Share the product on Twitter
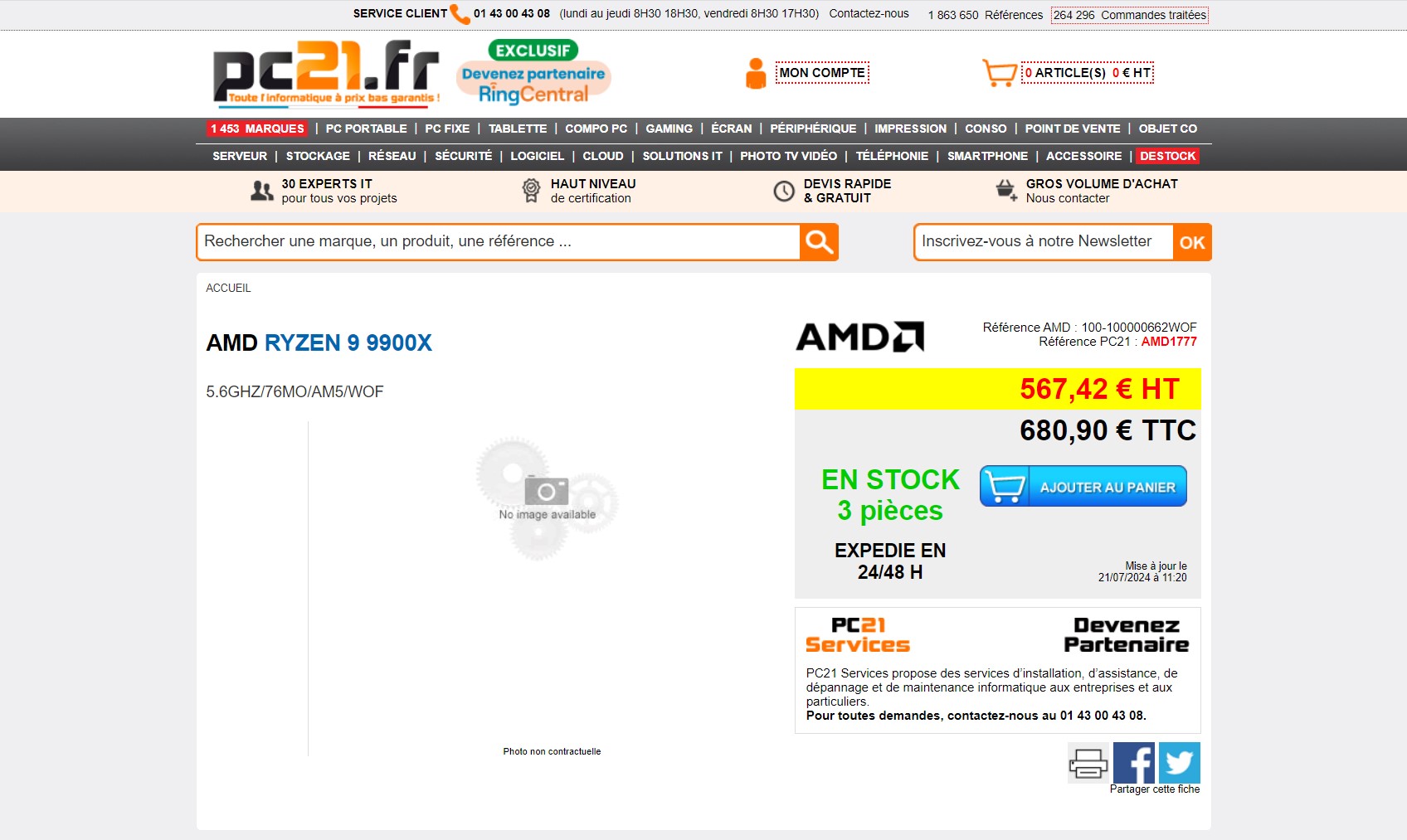Image resolution: width=1407 pixels, height=840 pixels. 1180,763
